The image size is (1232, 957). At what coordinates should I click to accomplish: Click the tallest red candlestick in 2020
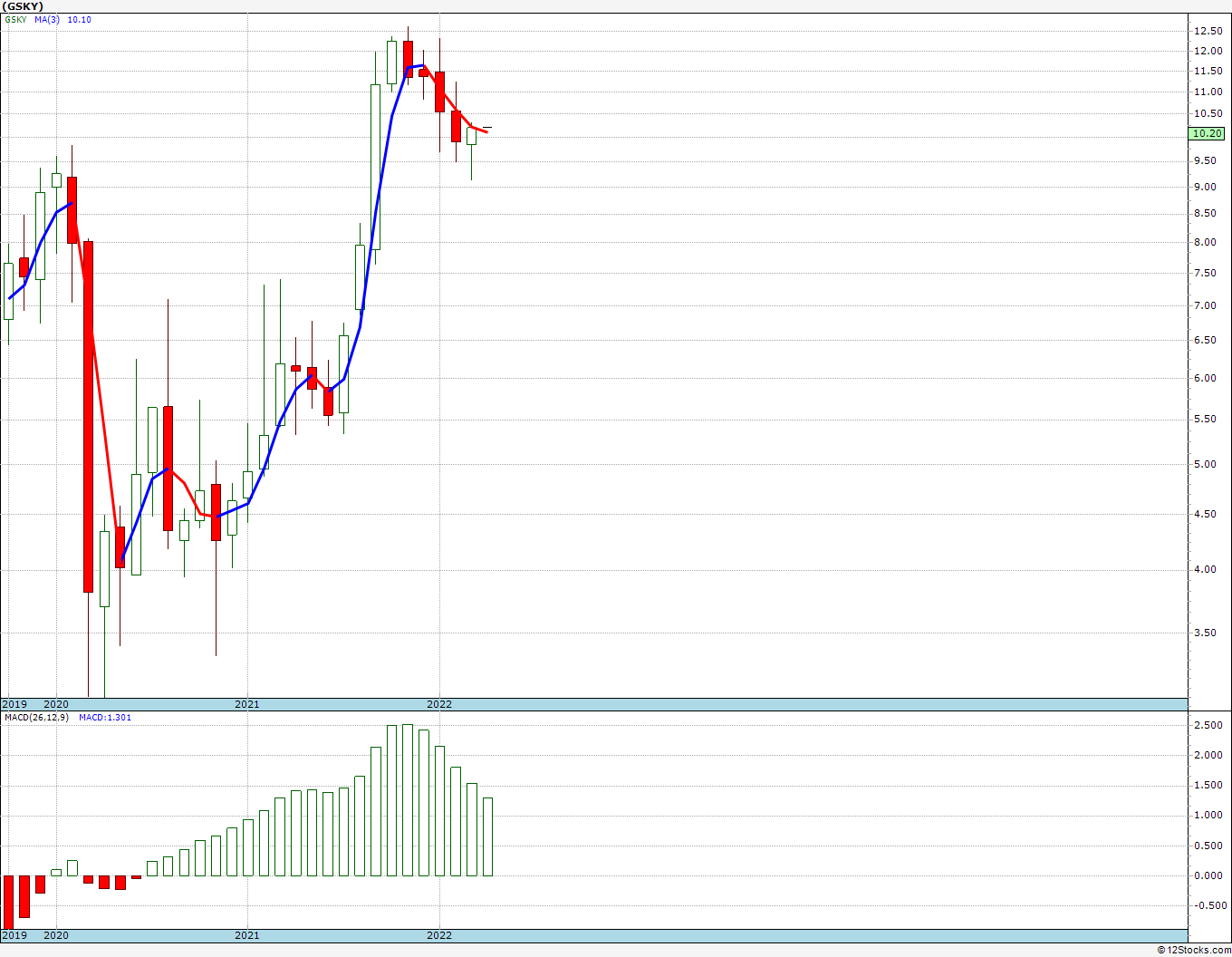[88, 417]
